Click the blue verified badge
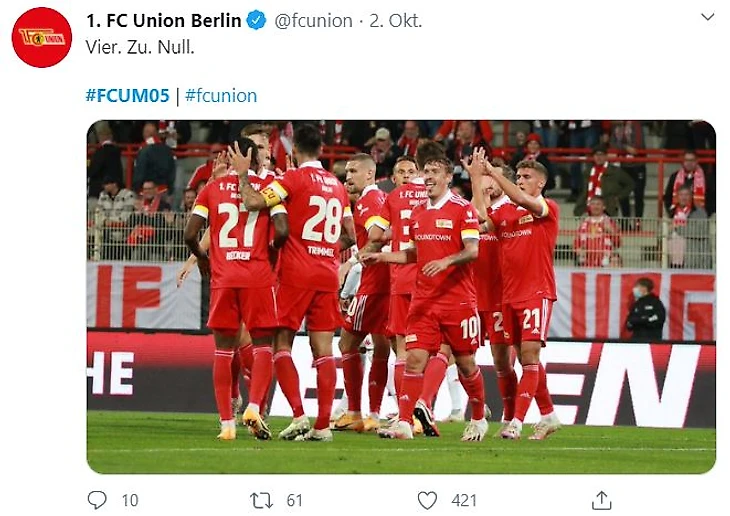This screenshot has height=516, width=730. [256, 21]
